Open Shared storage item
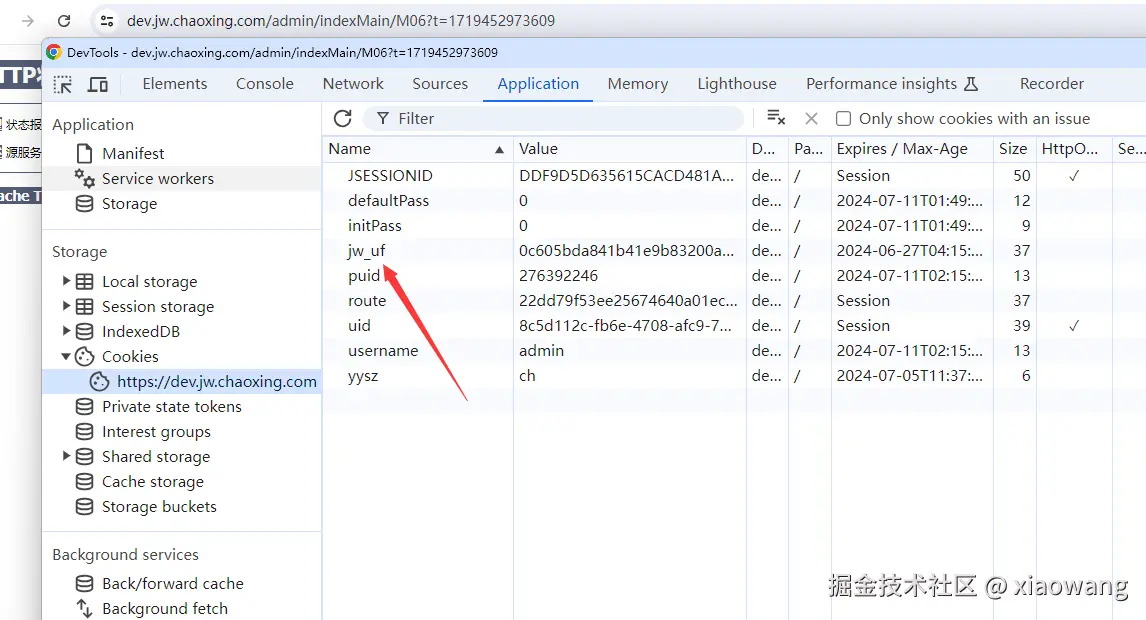 tap(156, 456)
